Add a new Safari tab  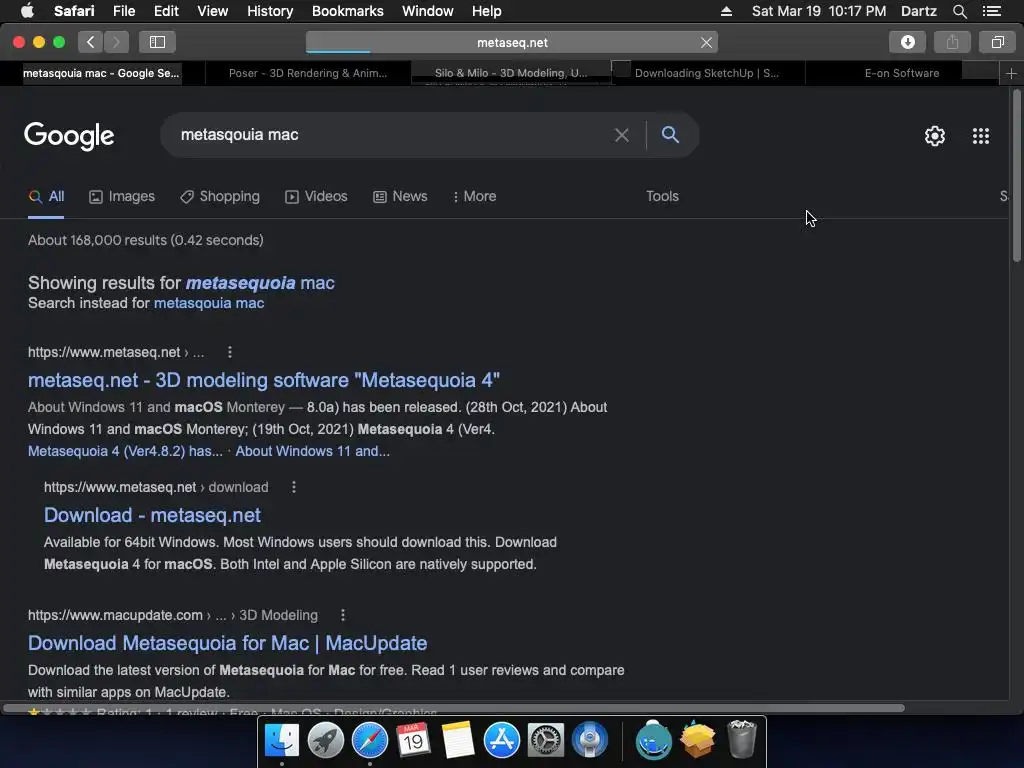1011,73
